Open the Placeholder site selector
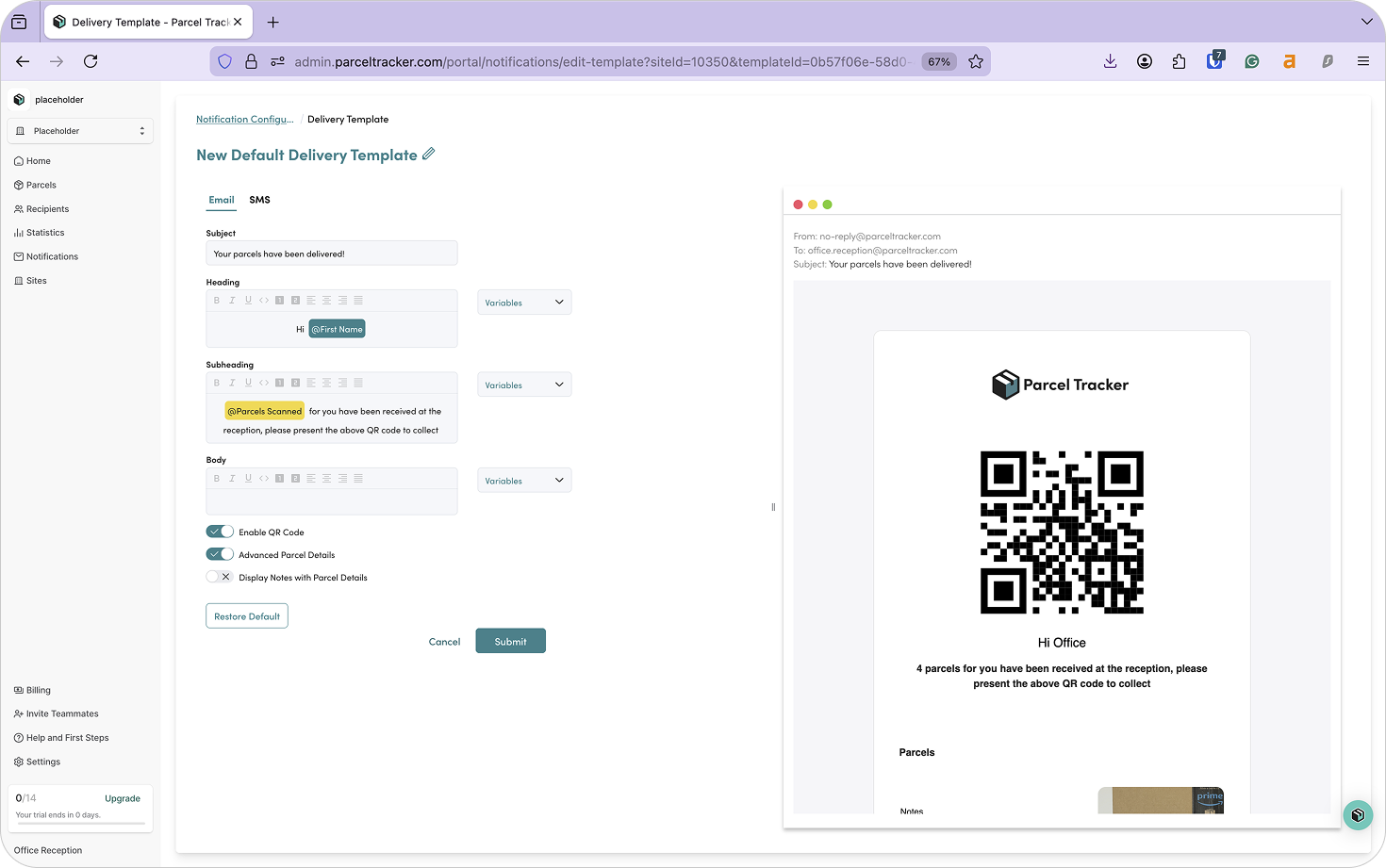1386x868 pixels. pos(80,131)
